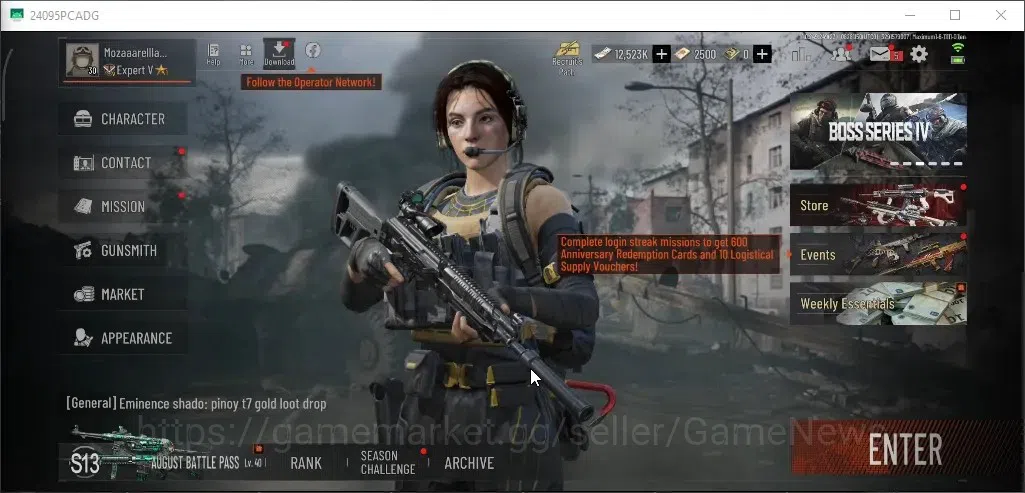Click the 2500 redemption card currency
The image size is (1025, 493).
point(696,54)
